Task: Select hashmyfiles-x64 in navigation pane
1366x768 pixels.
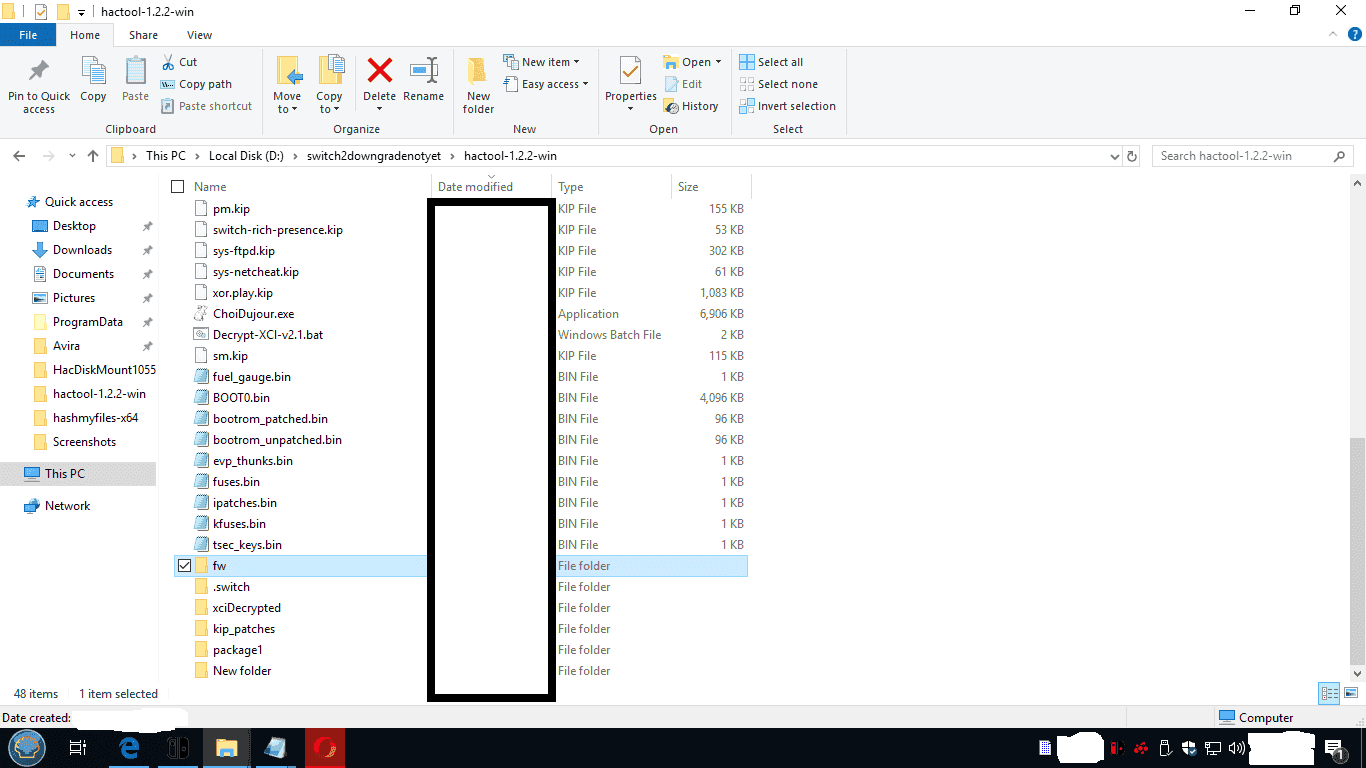Action: point(95,418)
